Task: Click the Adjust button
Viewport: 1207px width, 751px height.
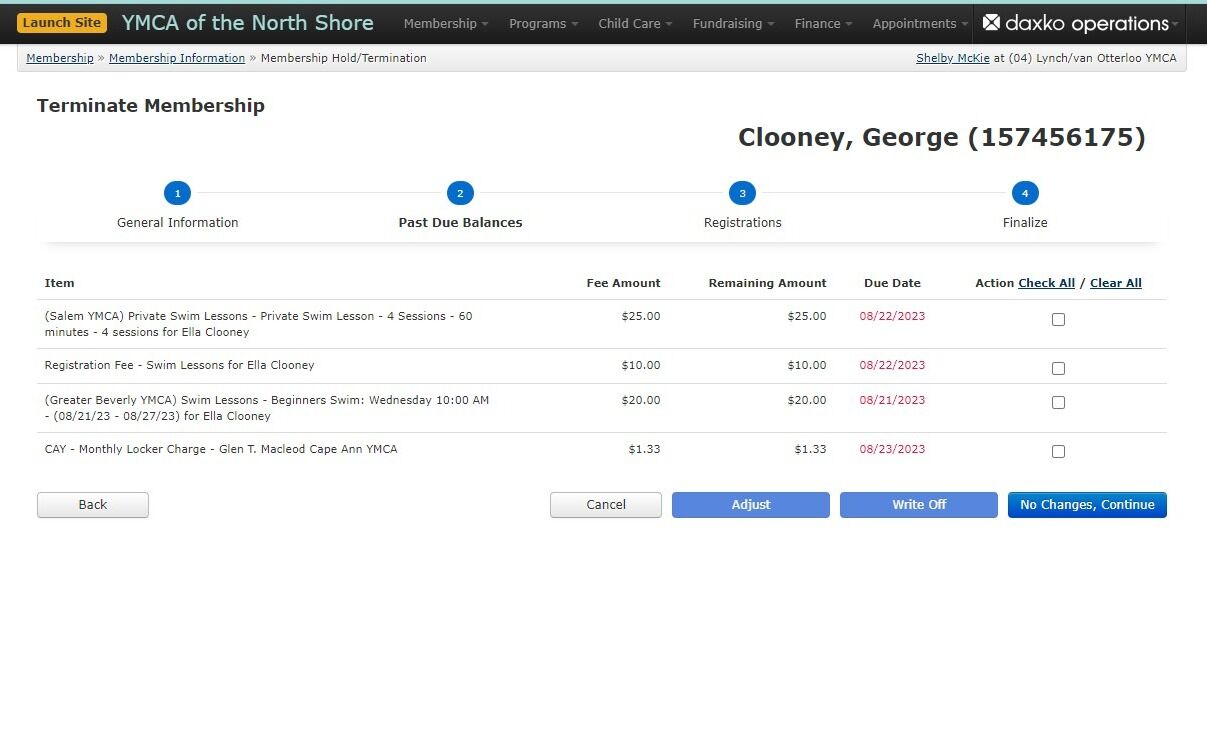Action: (751, 505)
